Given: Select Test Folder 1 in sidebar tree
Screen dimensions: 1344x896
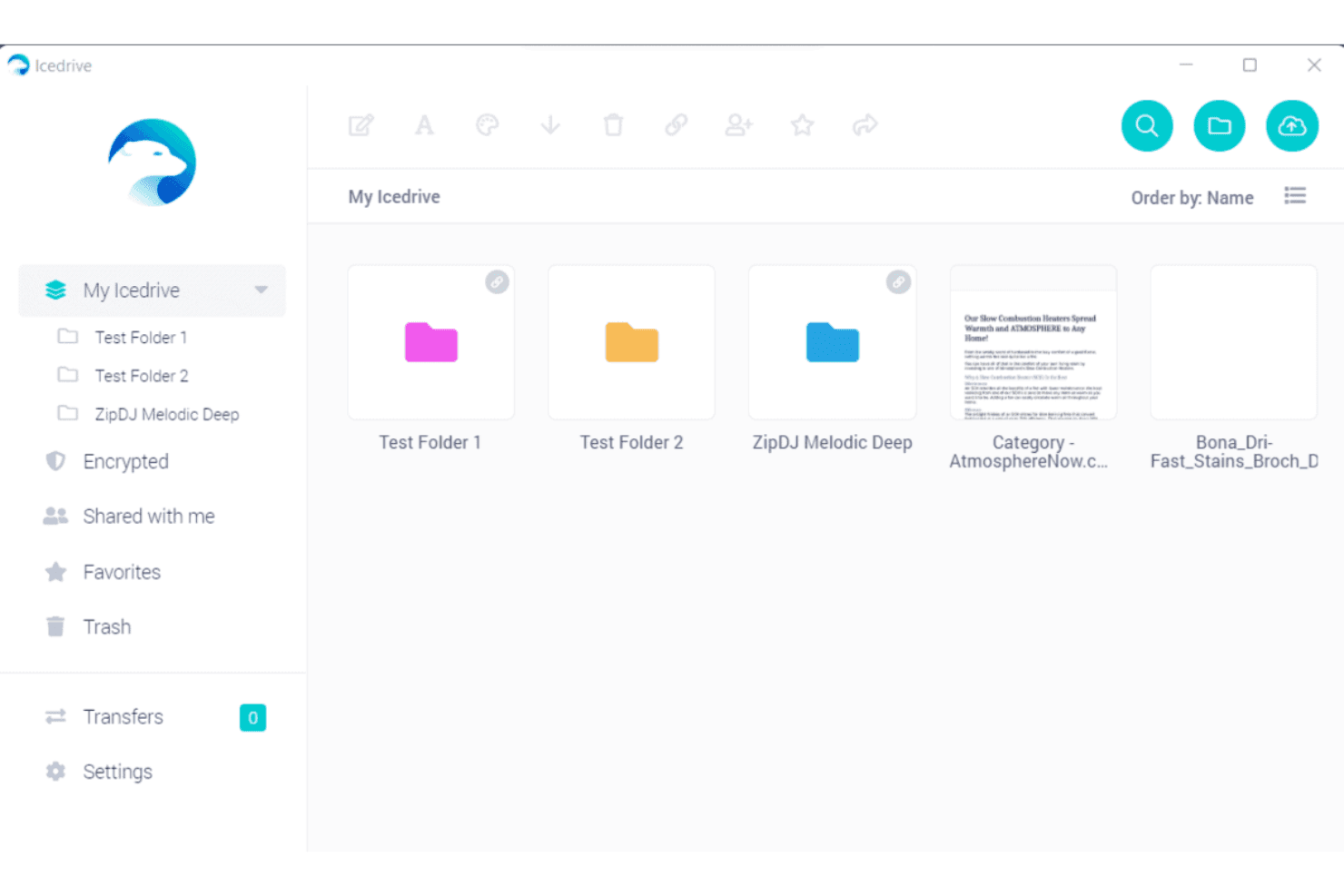Looking at the screenshot, I should pos(141,338).
